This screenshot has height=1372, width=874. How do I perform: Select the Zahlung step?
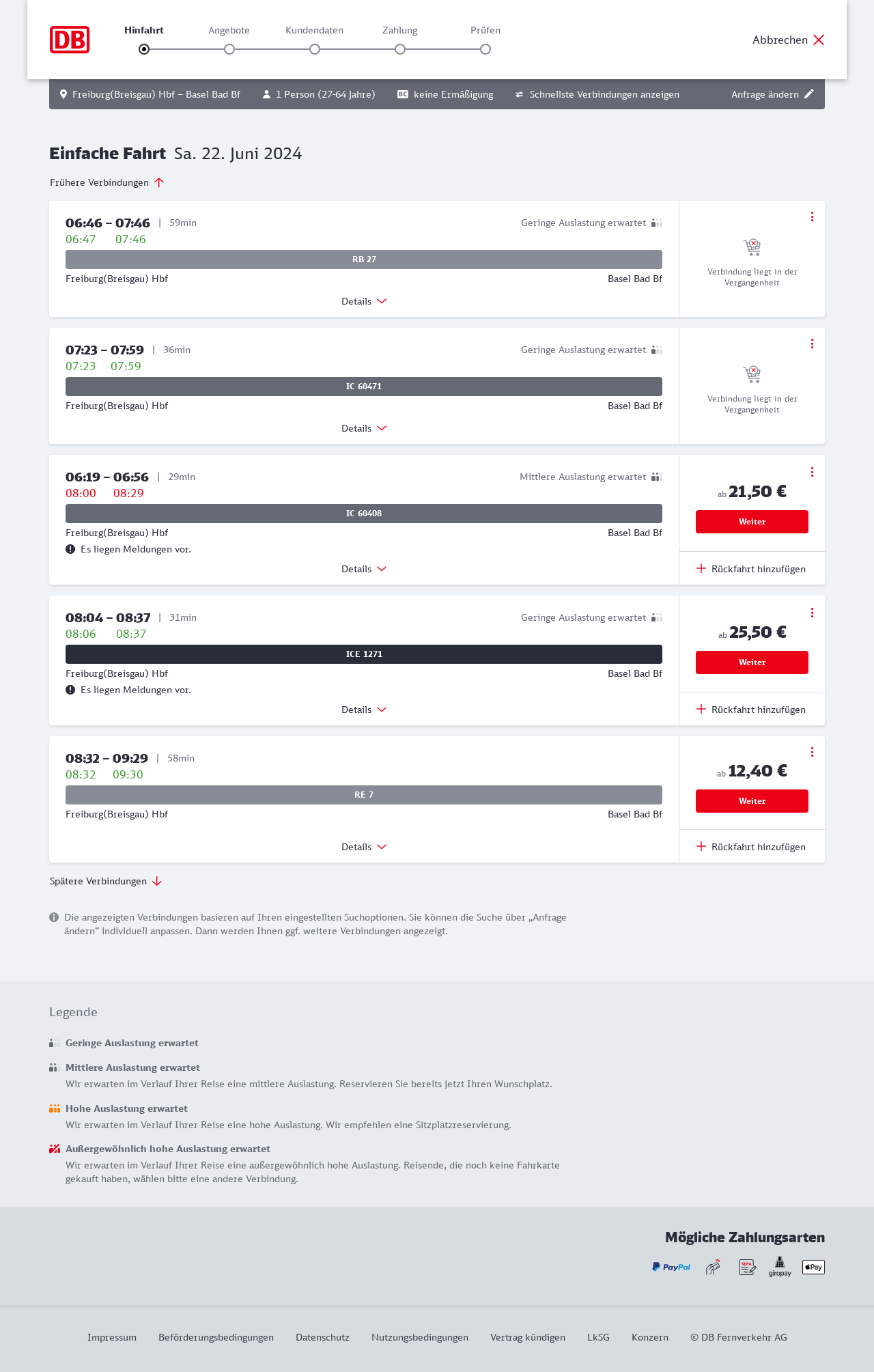[400, 48]
